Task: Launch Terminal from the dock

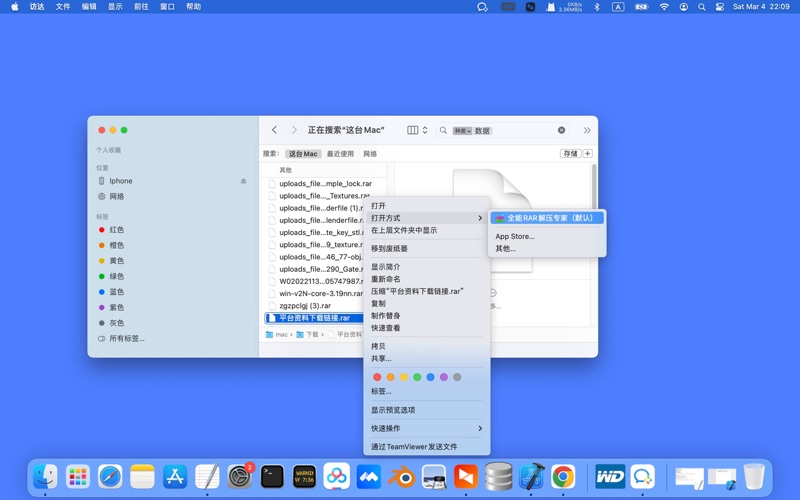Action: pos(272,477)
